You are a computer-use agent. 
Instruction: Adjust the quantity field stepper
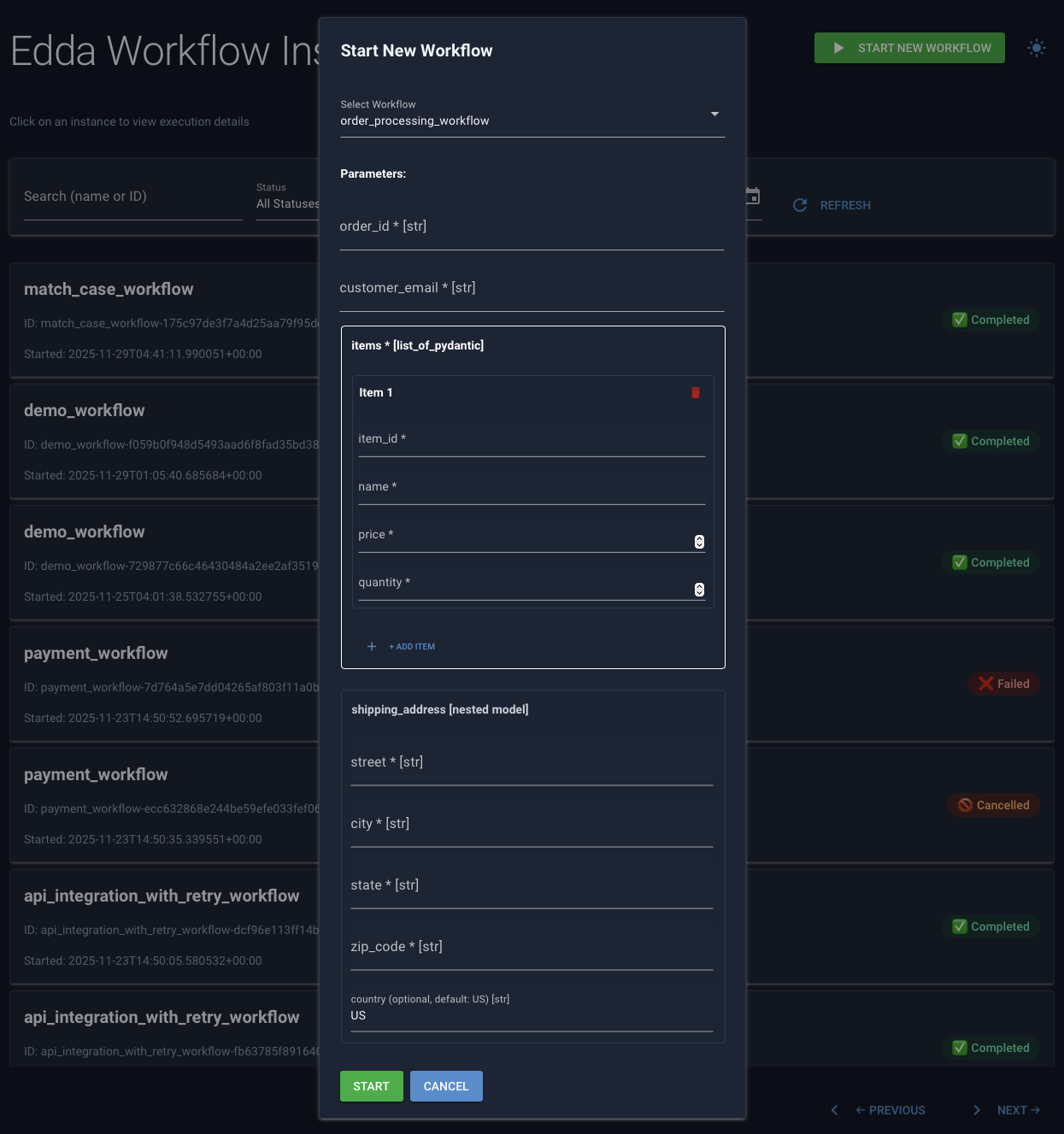699,590
